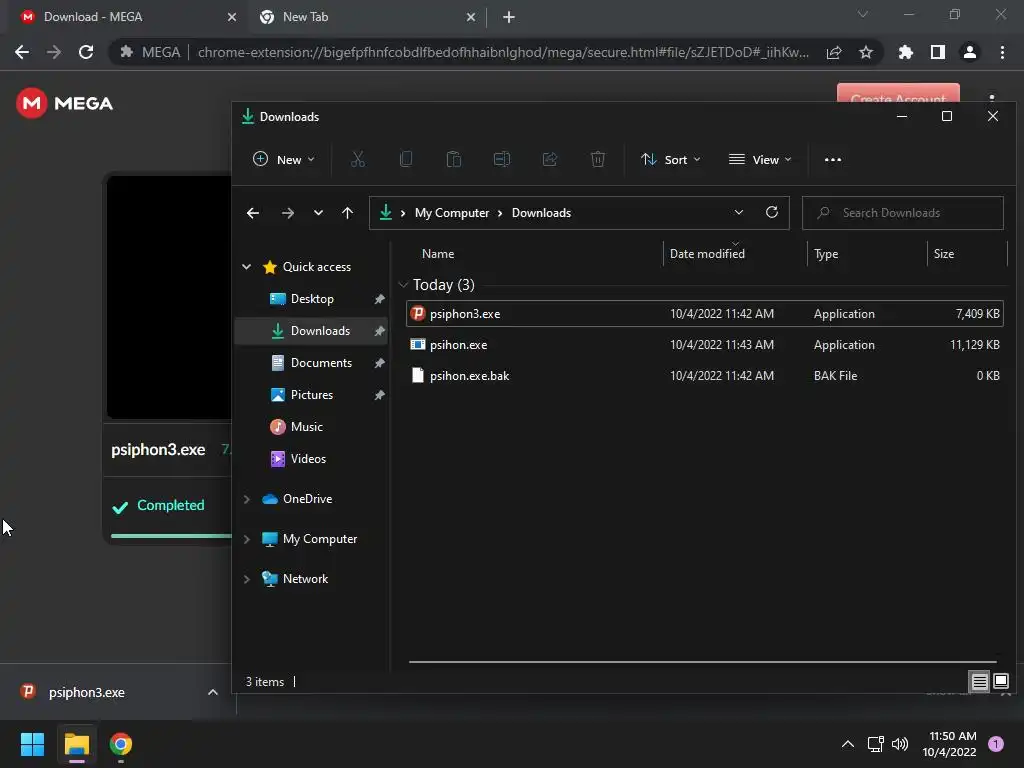Click the Cut scissors icon in Explorer toolbar
The width and height of the screenshot is (1024, 768).
357,159
